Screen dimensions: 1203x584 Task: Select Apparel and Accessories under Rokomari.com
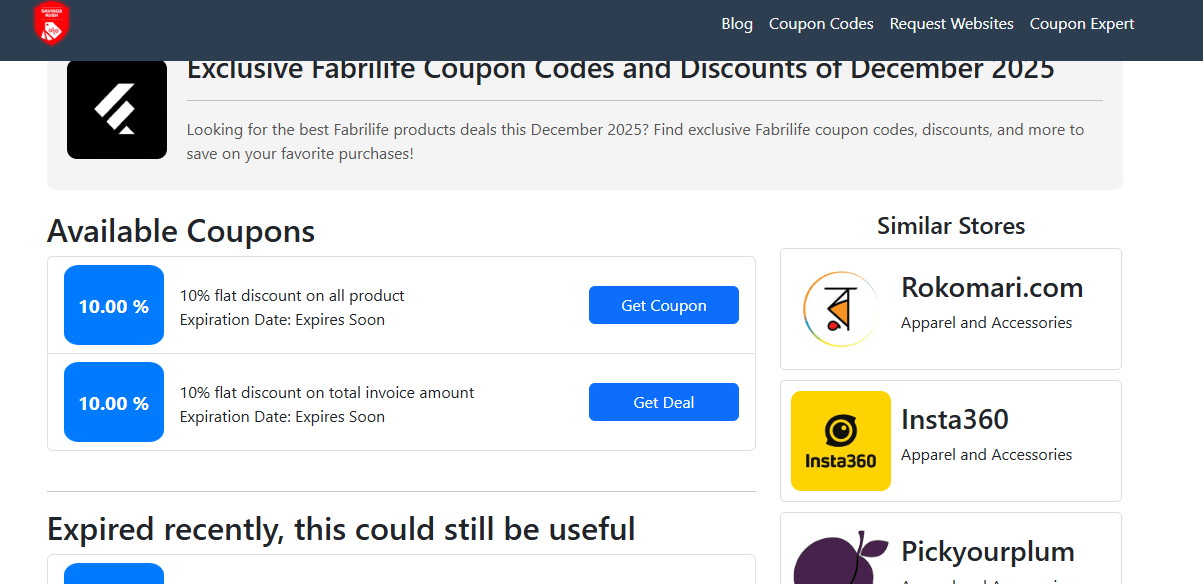coord(987,322)
